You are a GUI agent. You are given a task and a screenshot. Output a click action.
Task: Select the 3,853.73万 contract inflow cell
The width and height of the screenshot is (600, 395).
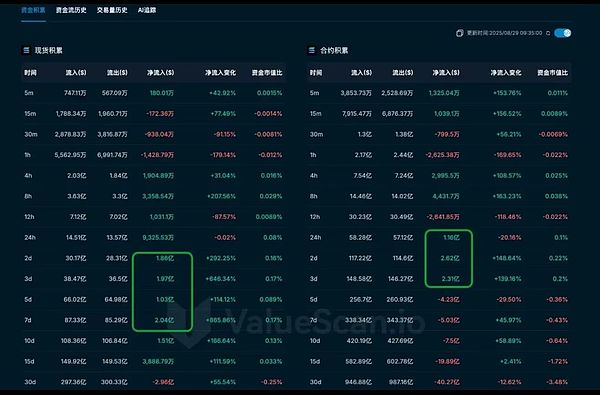pyautogui.click(x=356, y=93)
